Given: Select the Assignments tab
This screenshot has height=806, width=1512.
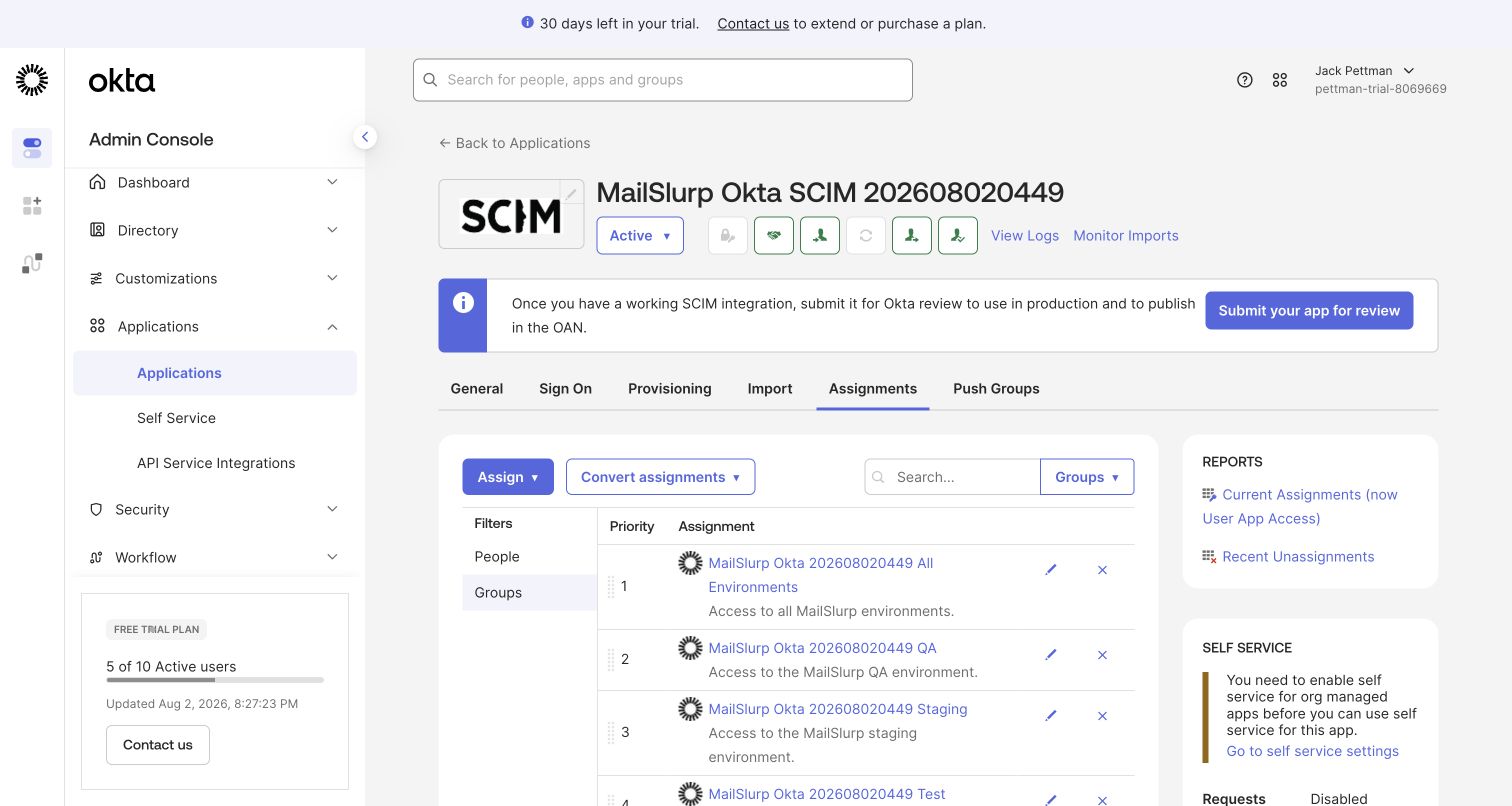Looking at the screenshot, I should [x=873, y=388].
